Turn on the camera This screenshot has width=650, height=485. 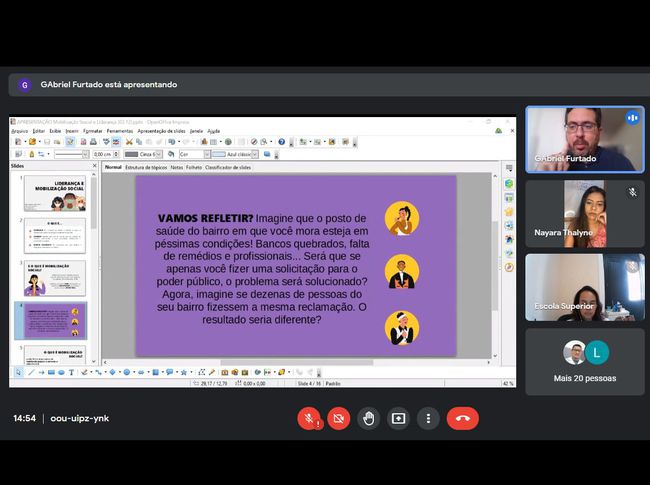point(339,418)
